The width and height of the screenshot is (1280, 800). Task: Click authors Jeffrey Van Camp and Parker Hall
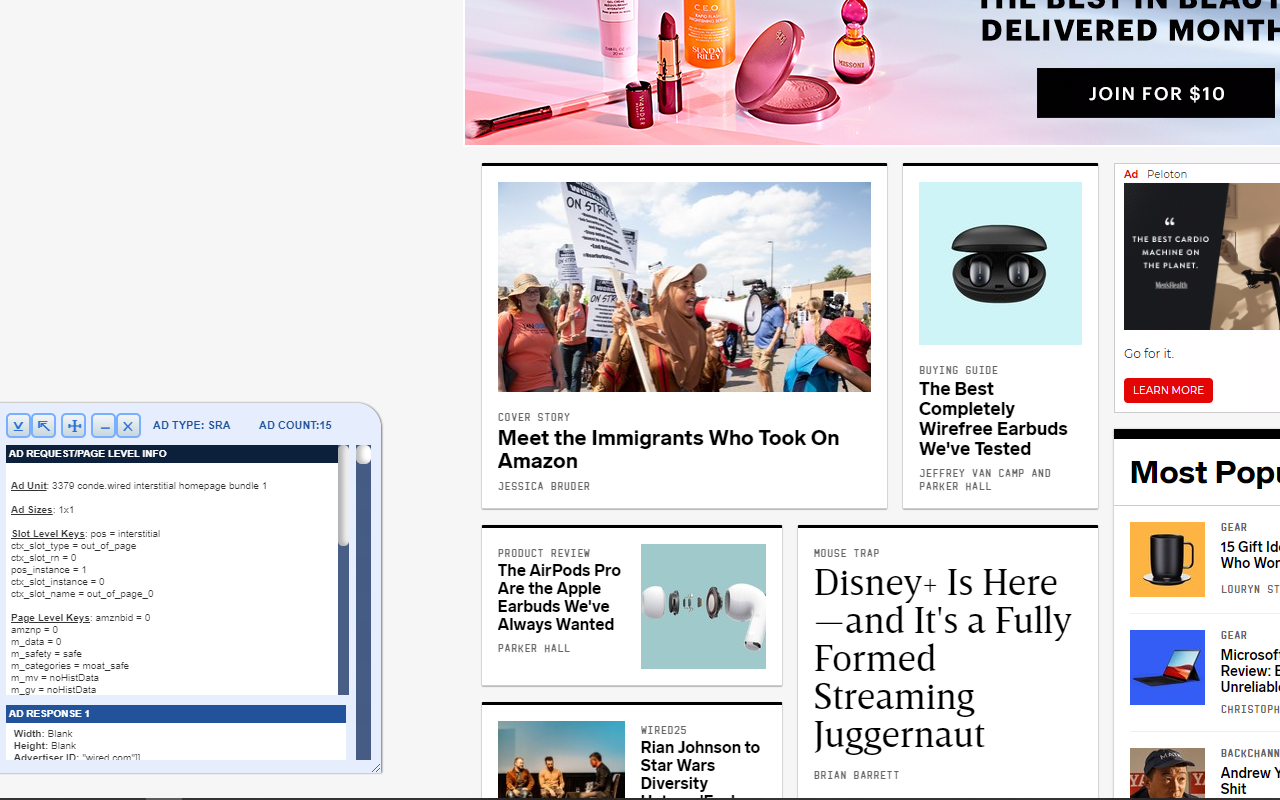coord(985,480)
